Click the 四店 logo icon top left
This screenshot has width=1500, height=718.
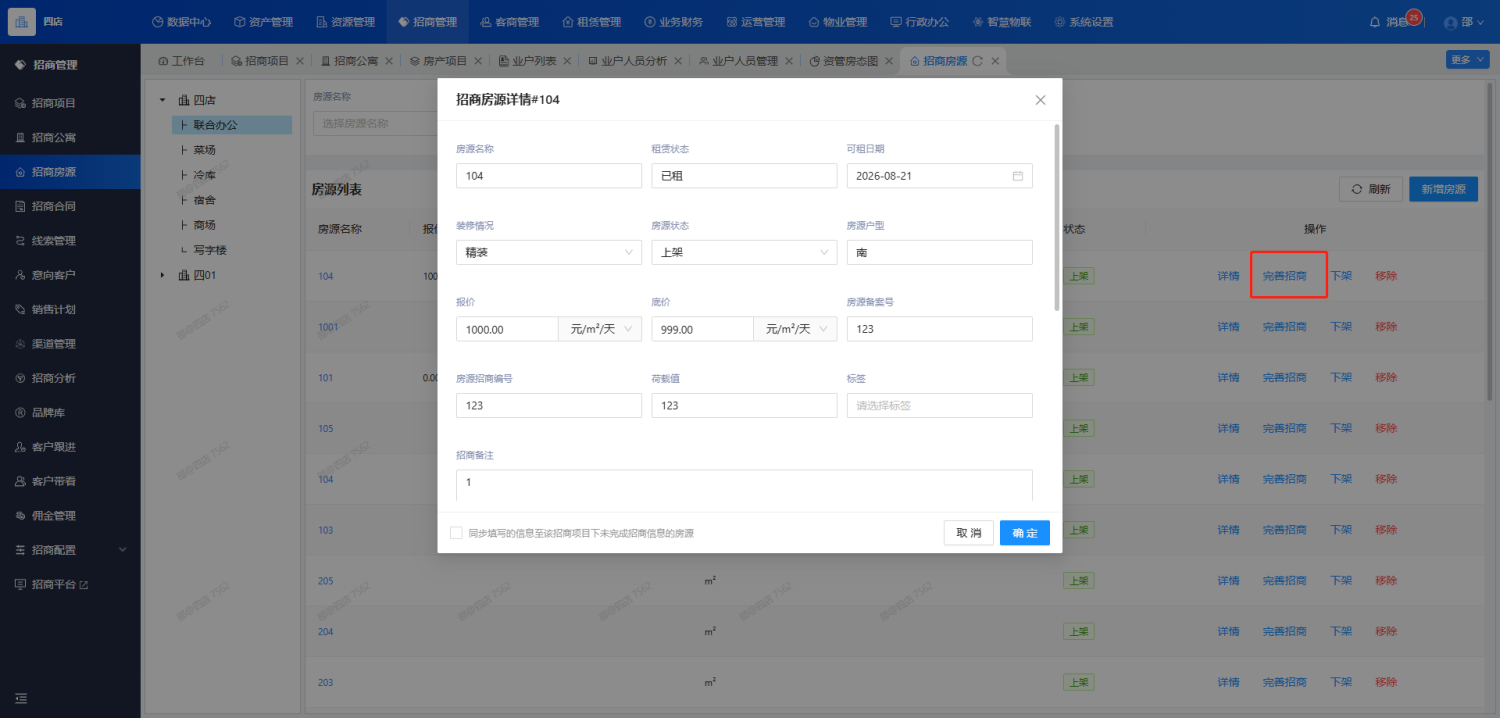(x=22, y=21)
